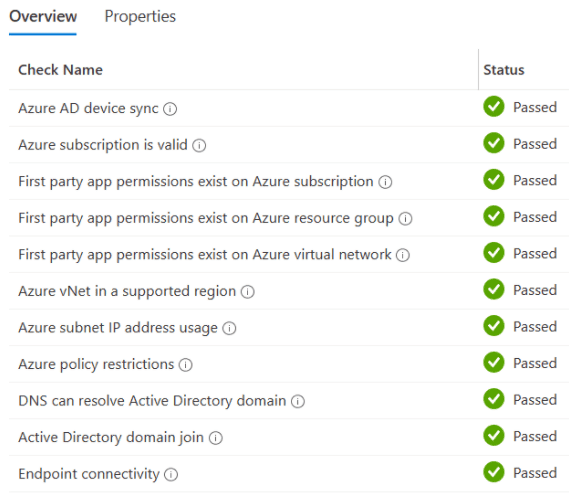
Task: Click info icon for Active Directory domain join
Action: tap(216, 438)
